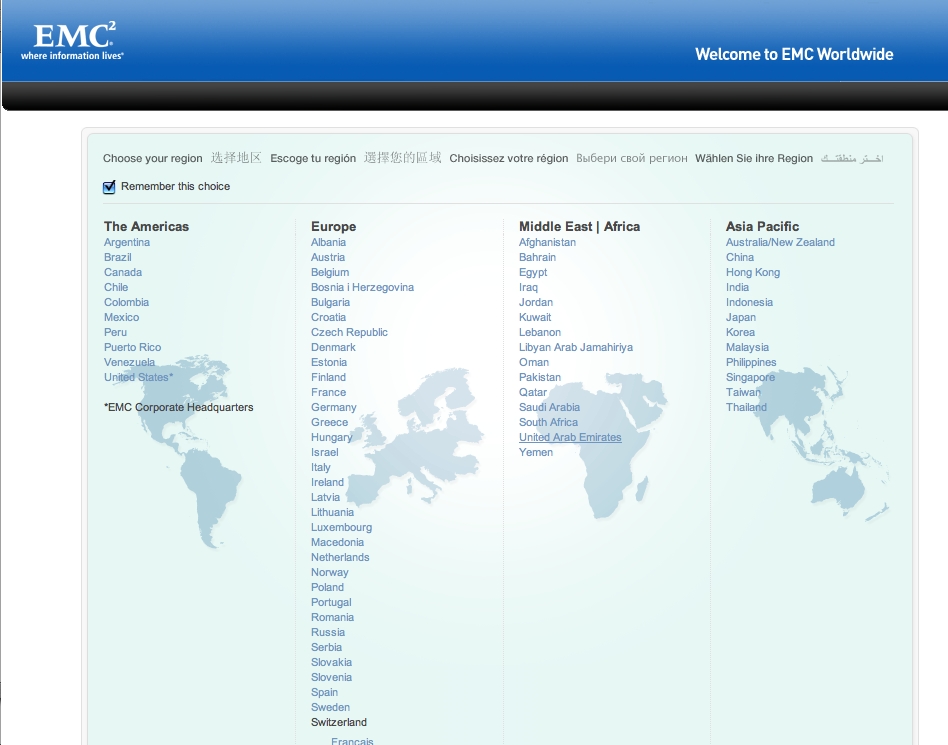Choose Iraq from Middle East list

[528, 288]
